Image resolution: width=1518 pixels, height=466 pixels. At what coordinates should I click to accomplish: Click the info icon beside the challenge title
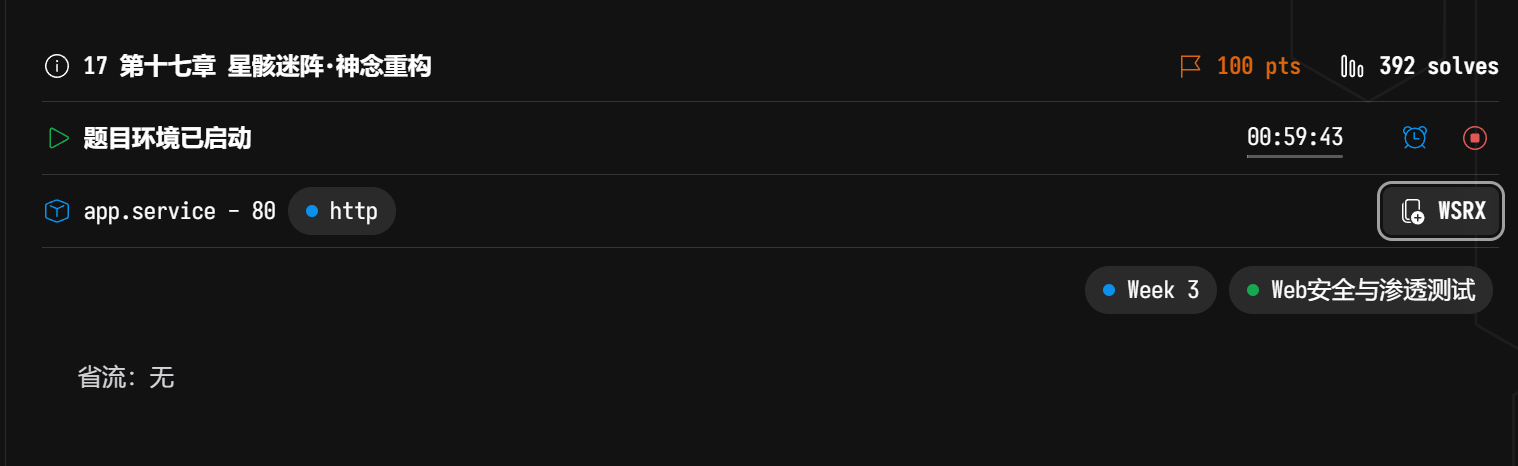[57, 67]
